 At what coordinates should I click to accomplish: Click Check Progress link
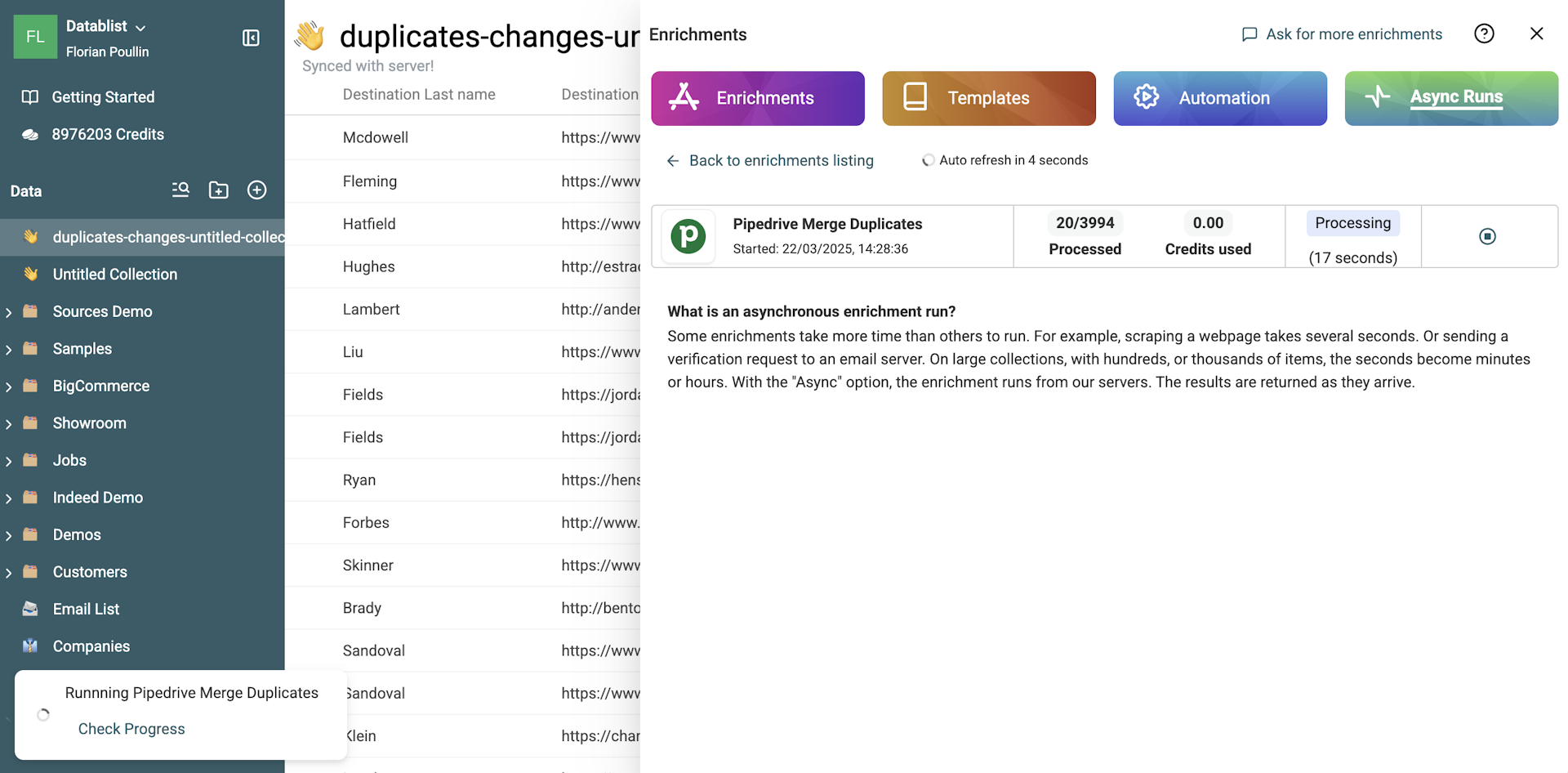tap(131, 729)
